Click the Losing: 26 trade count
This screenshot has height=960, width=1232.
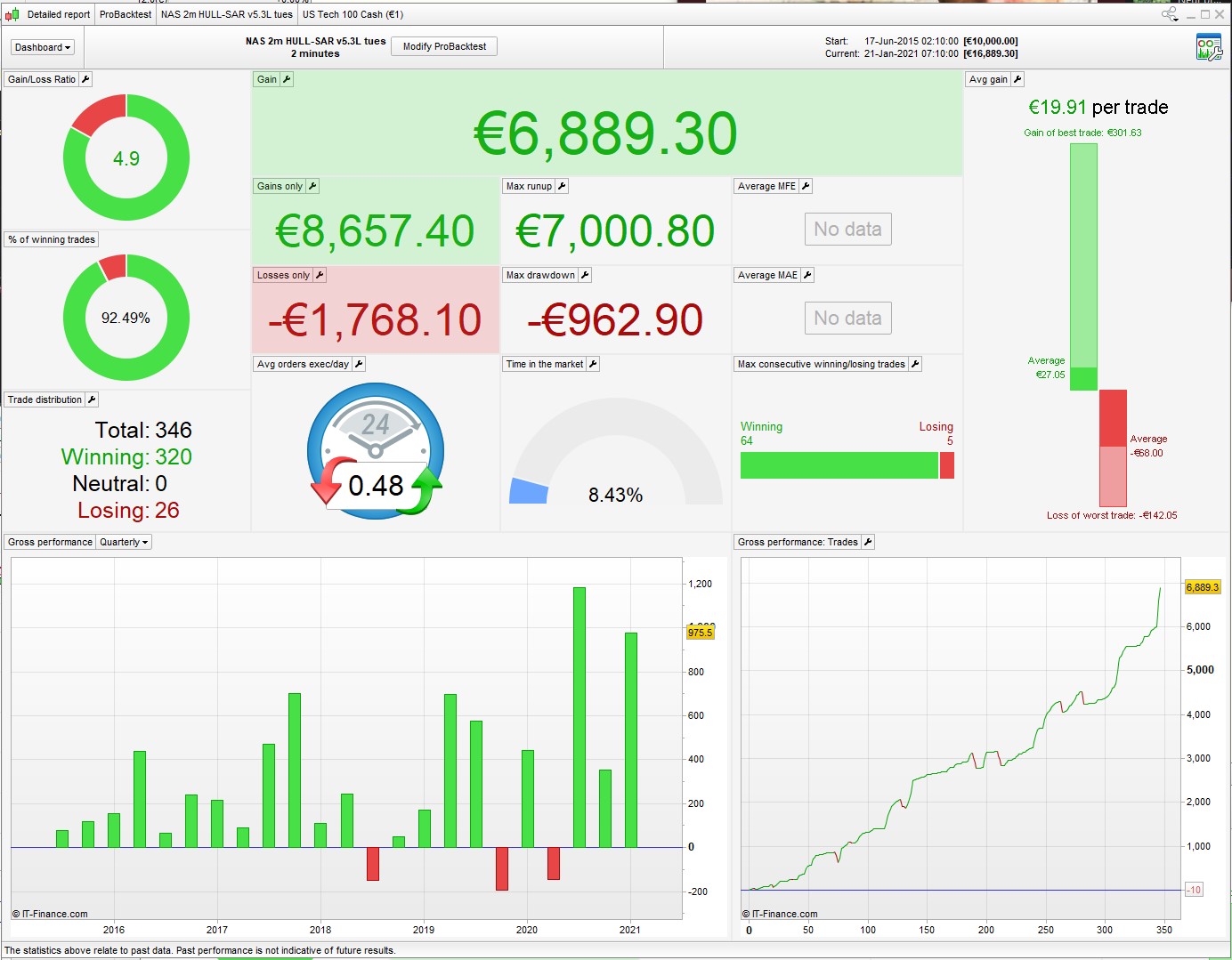coord(128,511)
